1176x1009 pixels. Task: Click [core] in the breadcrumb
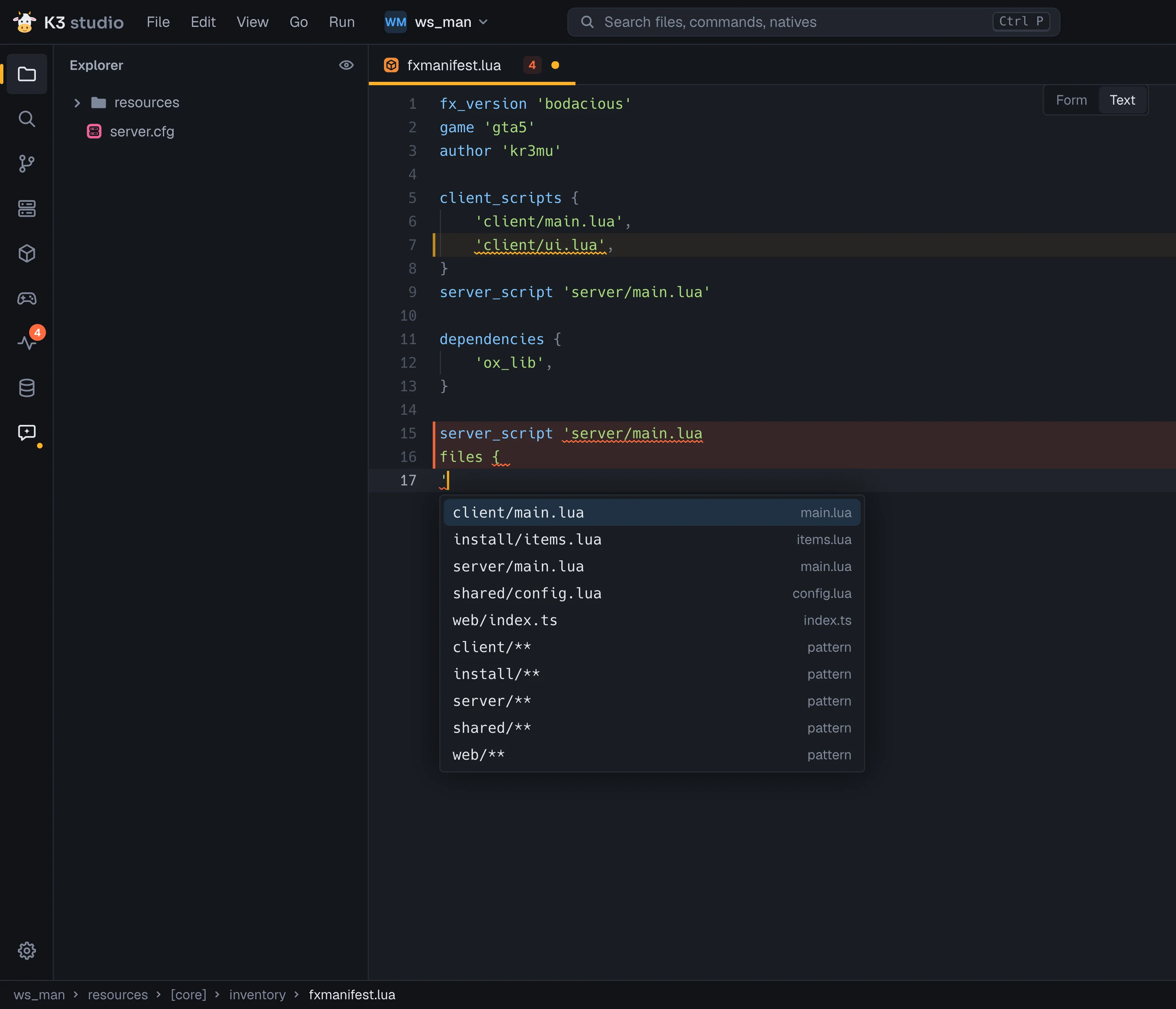[x=188, y=995]
